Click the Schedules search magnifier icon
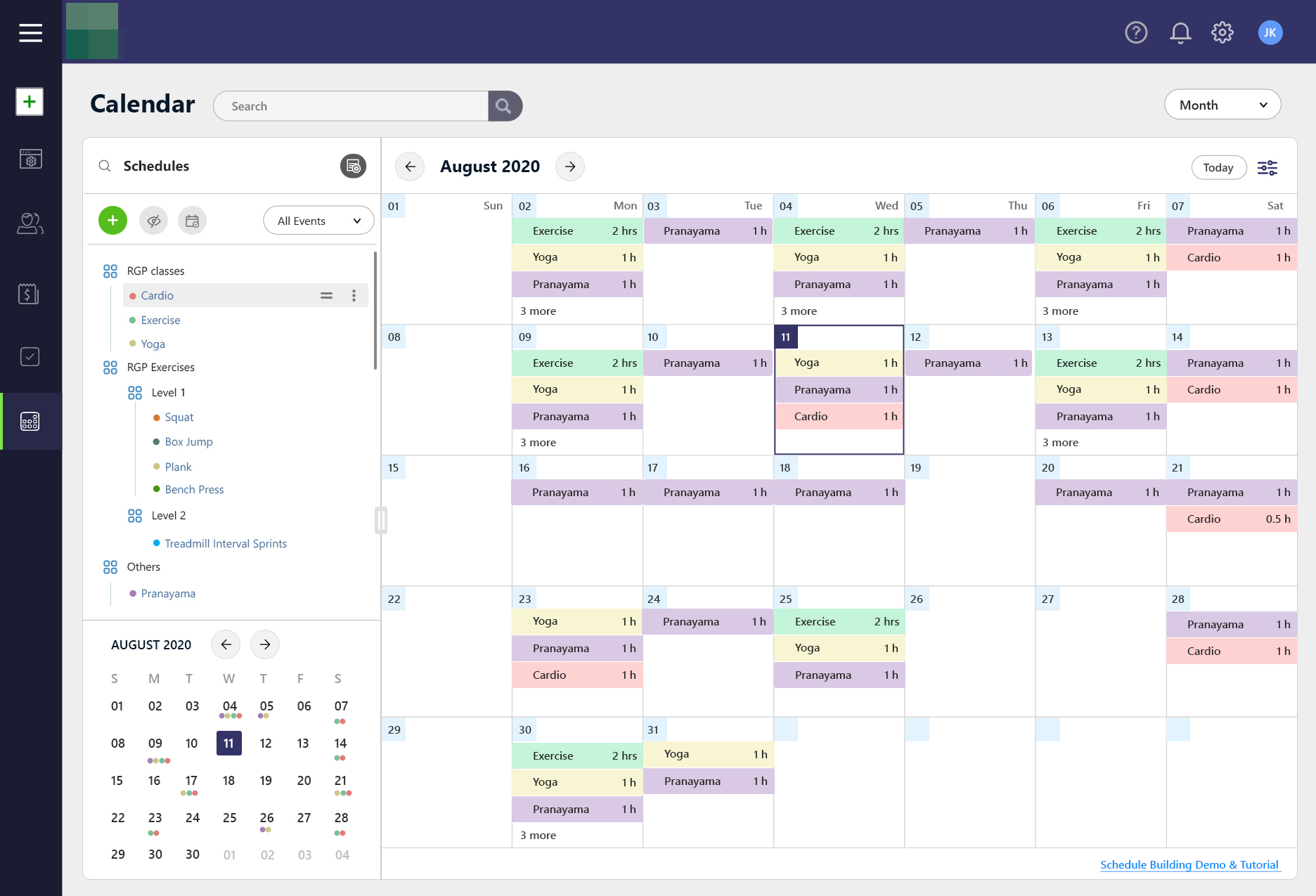This screenshot has height=896, width=1316. click(x=105, y=166)
